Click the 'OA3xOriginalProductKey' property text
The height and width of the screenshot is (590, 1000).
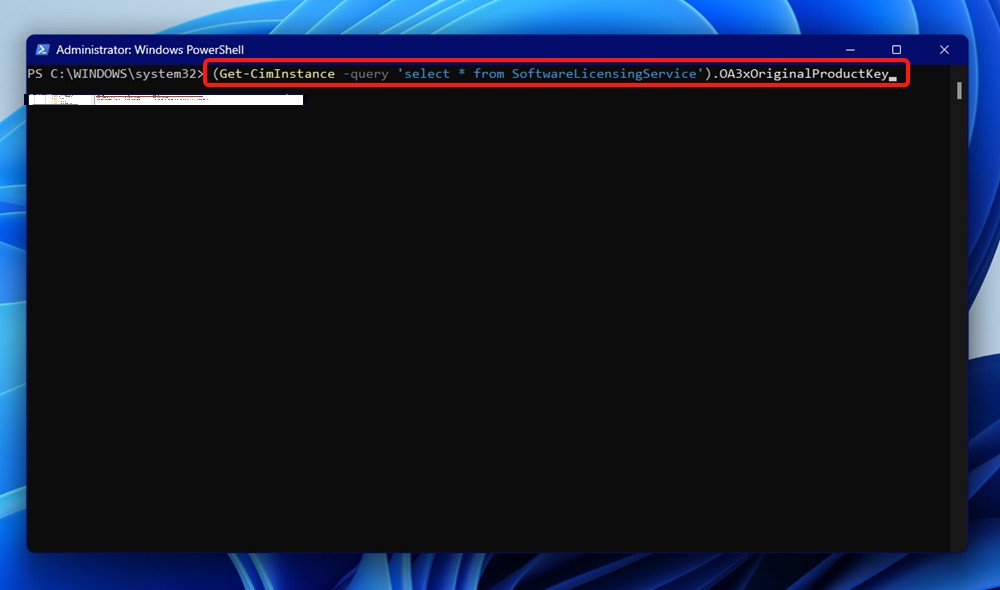click(804, 74)
